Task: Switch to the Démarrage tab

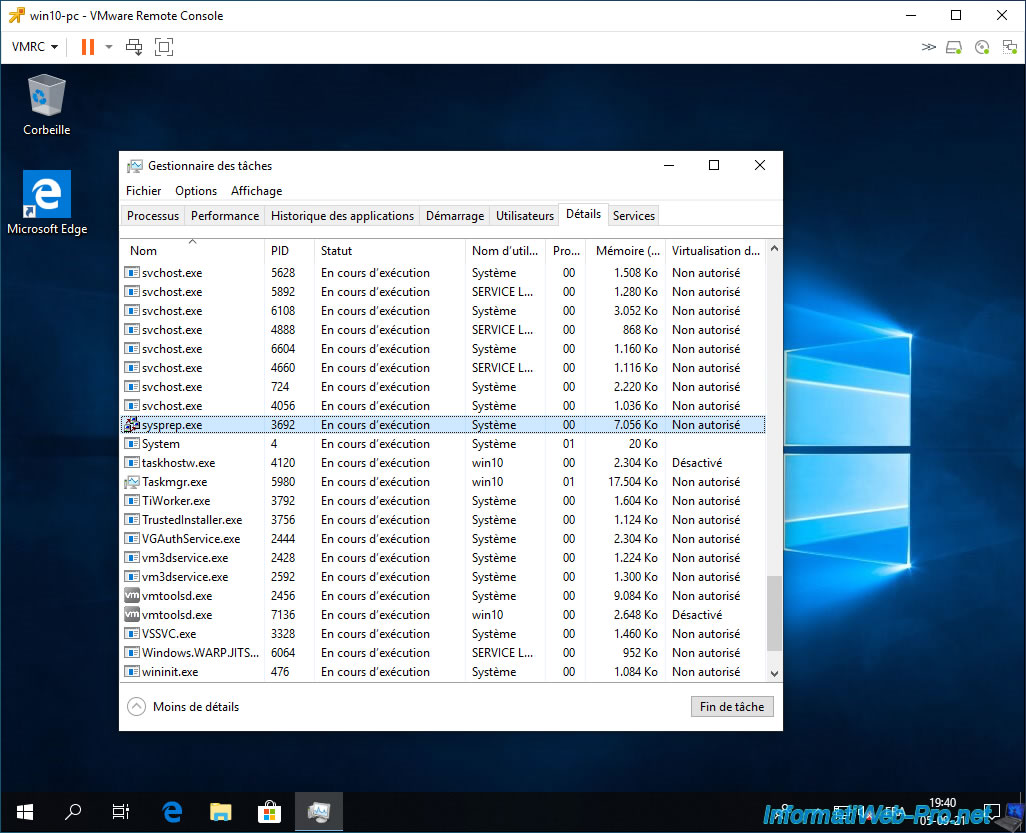Action: coord(455,215)
